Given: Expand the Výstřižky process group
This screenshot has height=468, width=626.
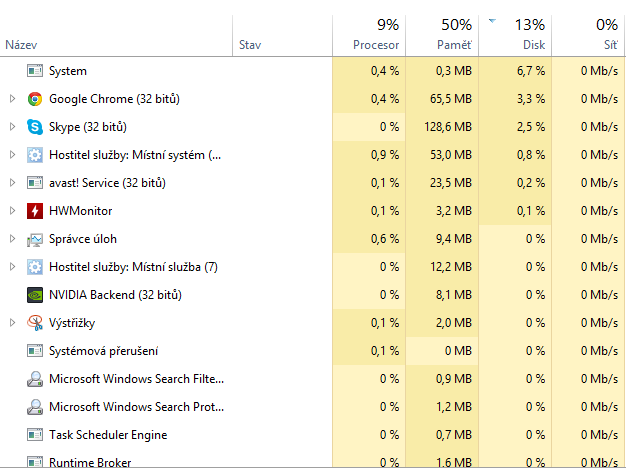Looking at the screenshot, I should [x=12, y=323].
